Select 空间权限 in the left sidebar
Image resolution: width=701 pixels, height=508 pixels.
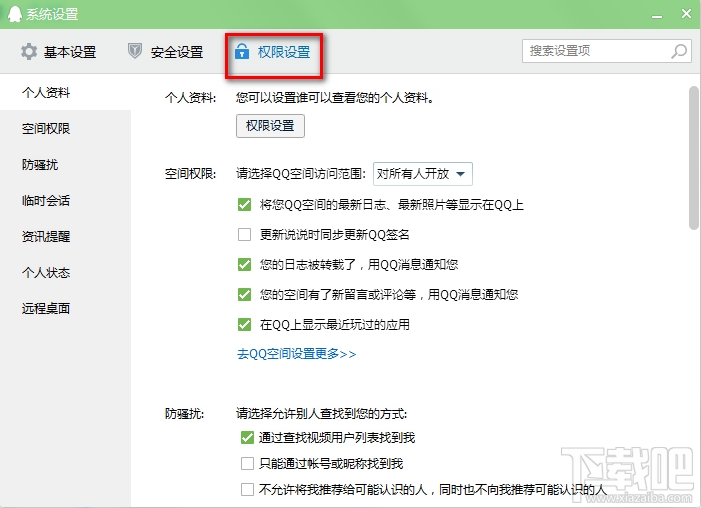tap(46, 129)
